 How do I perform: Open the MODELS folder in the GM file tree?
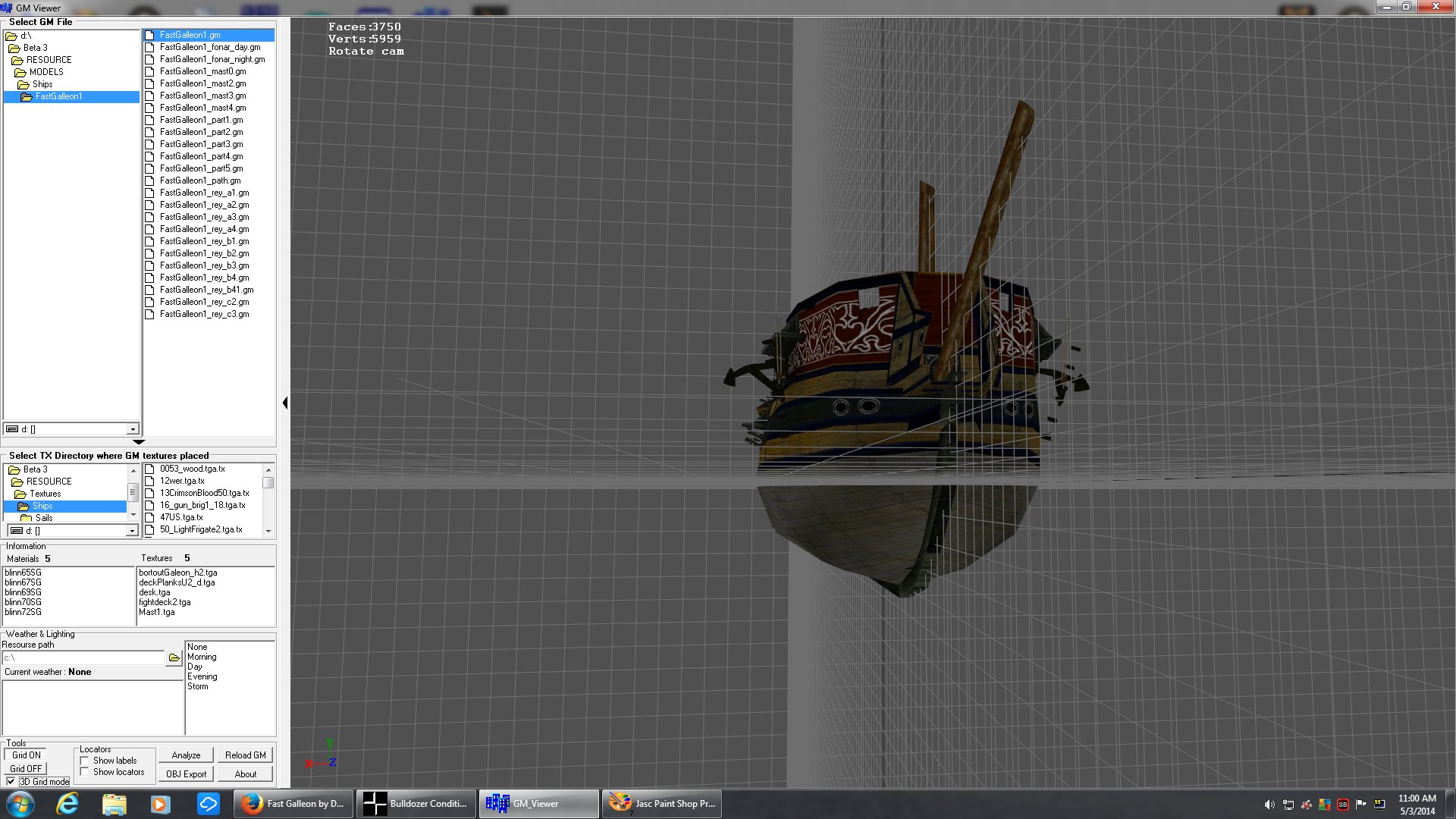(x=39, y=72)
